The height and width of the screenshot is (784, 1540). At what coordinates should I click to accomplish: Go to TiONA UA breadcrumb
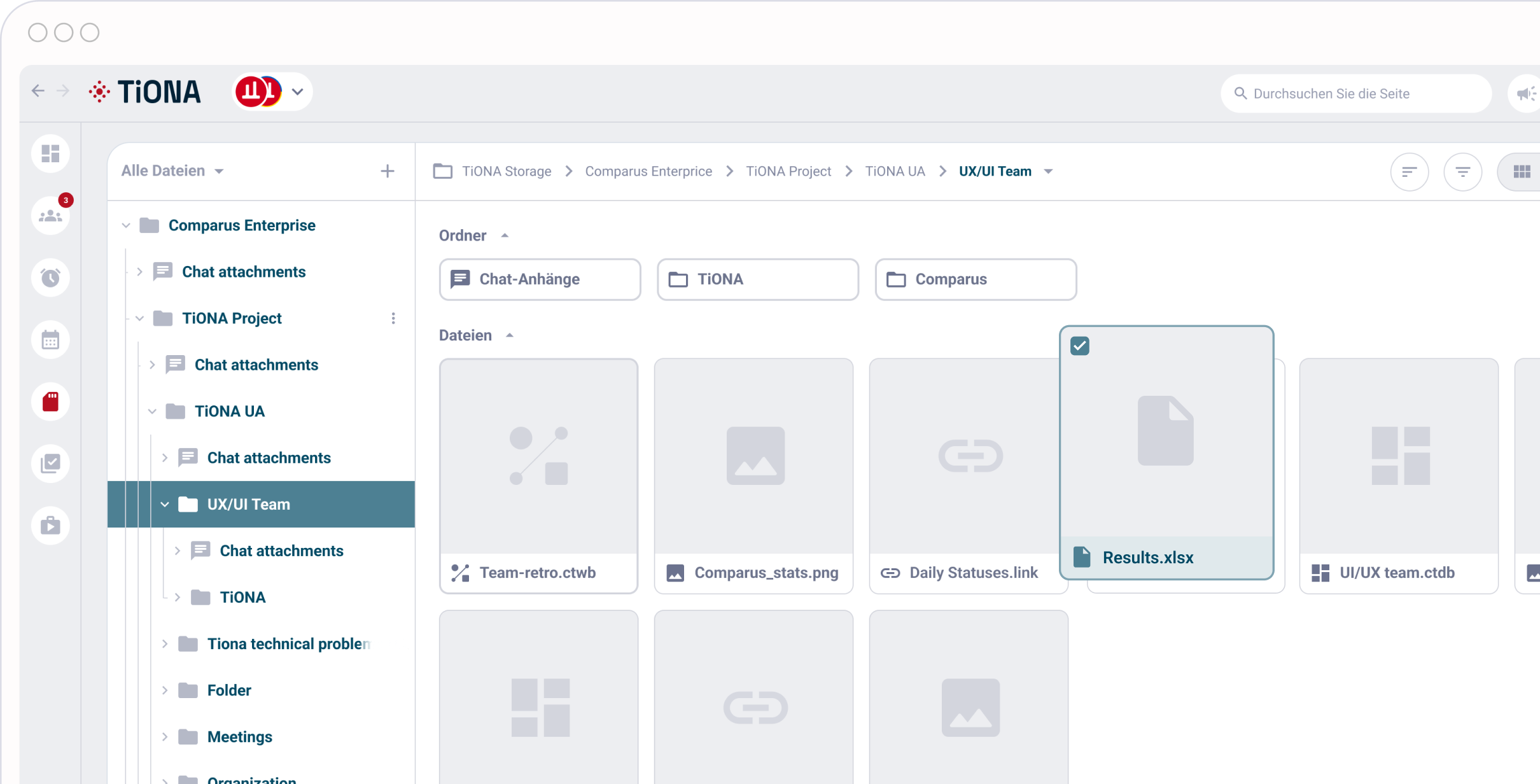[x=895, y=171]
